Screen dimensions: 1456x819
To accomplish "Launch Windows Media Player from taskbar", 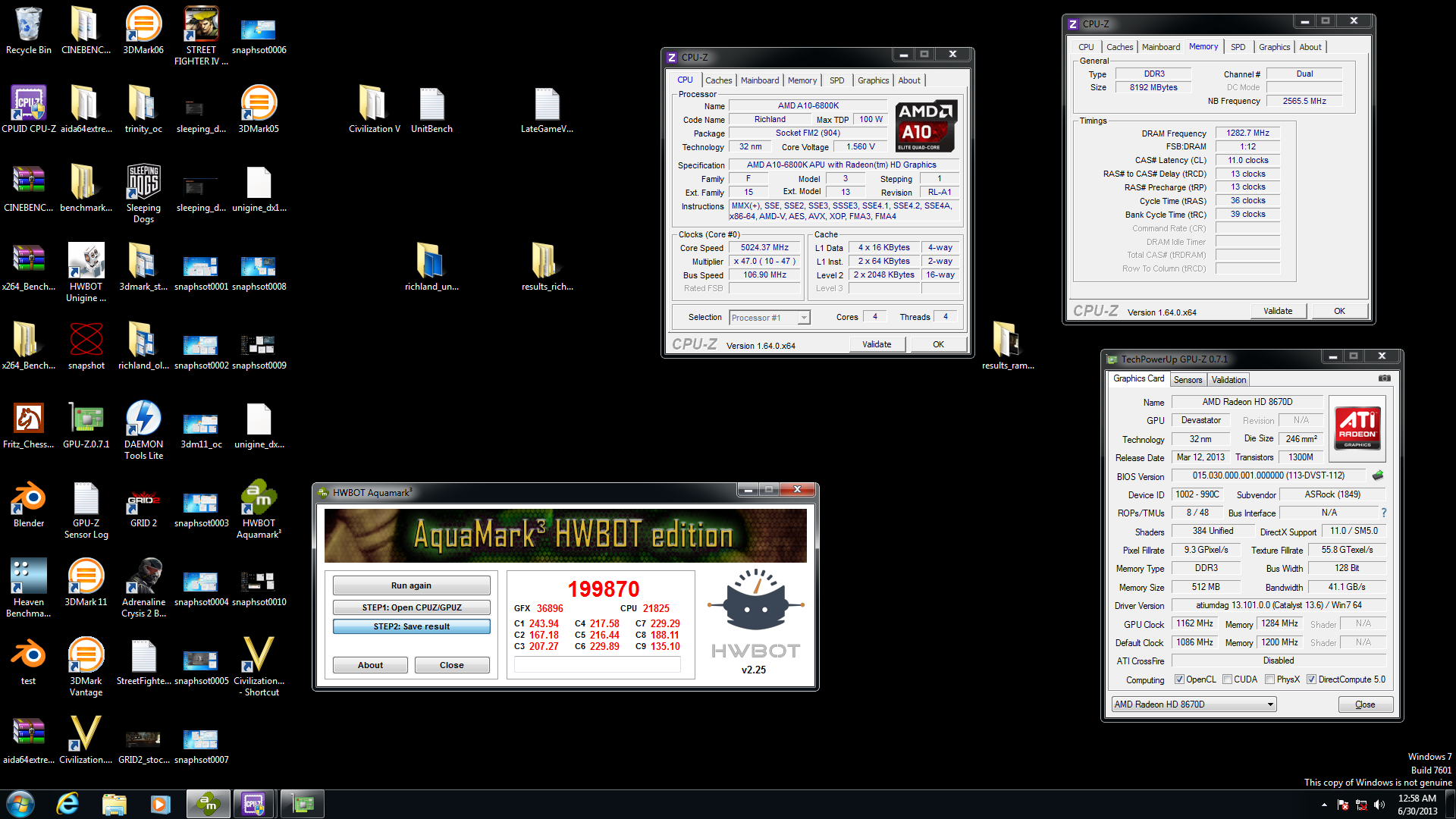I will [160, 804].
